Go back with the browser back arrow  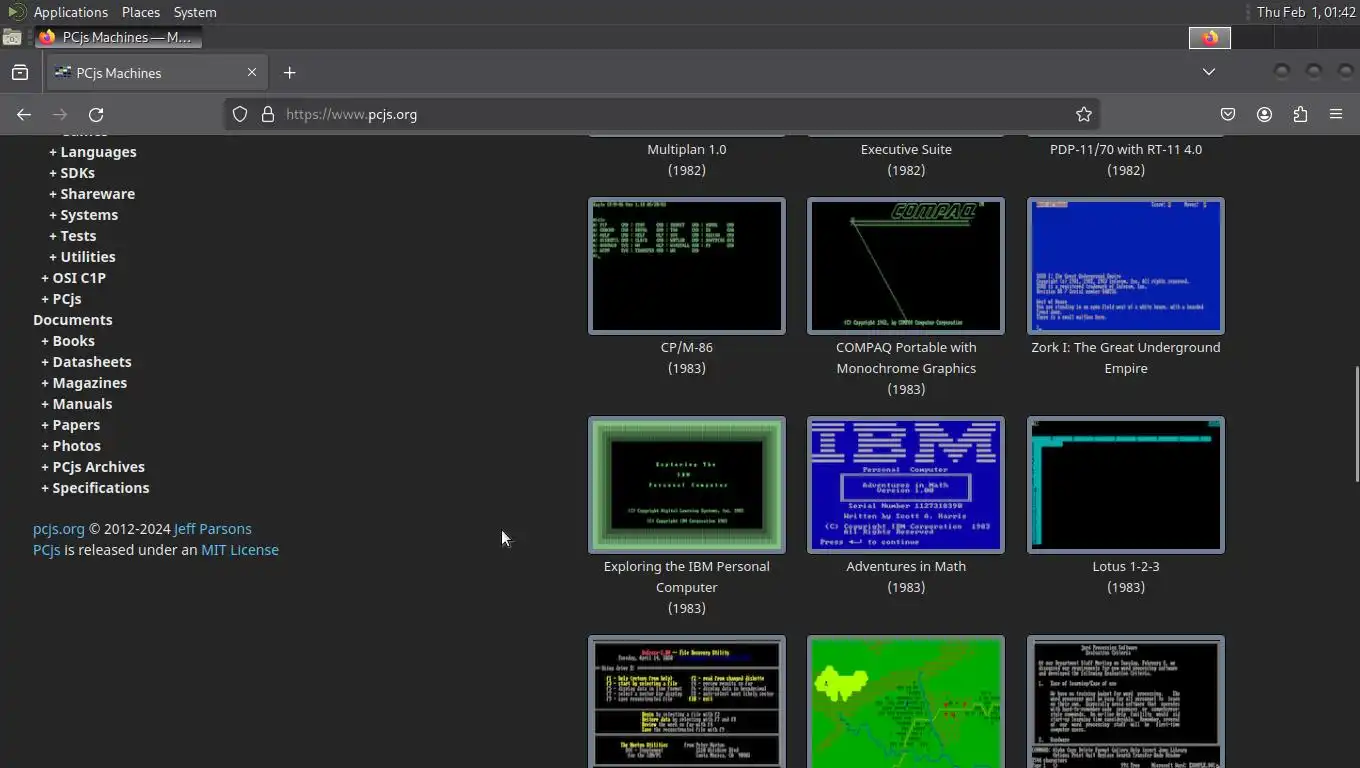pyautogui.click(x=24, y=114)
